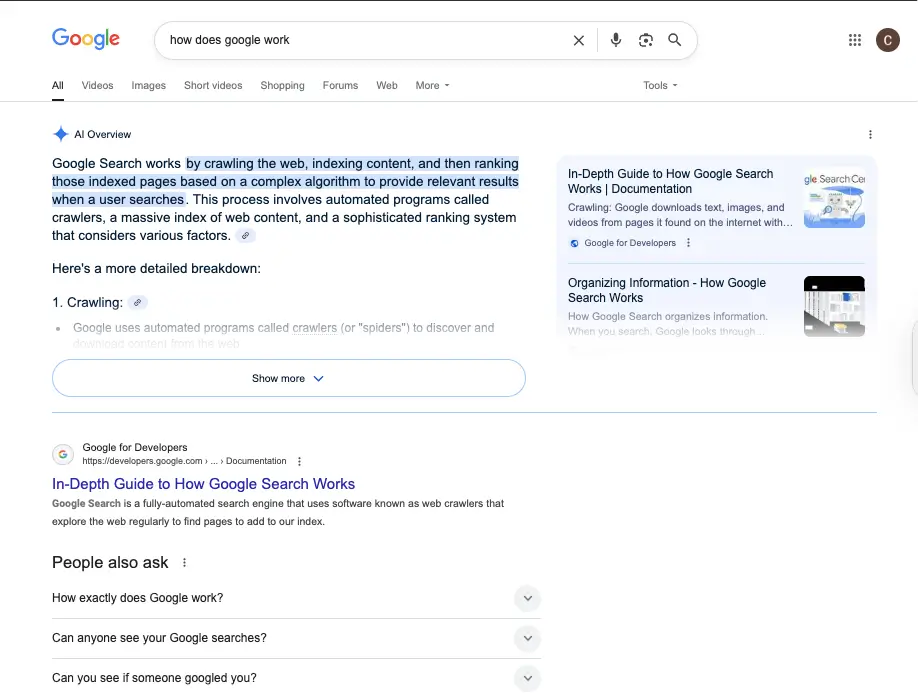Switch to the Videos tab
Viewport: 918px width, 698px height.
[x=97, y=85]
